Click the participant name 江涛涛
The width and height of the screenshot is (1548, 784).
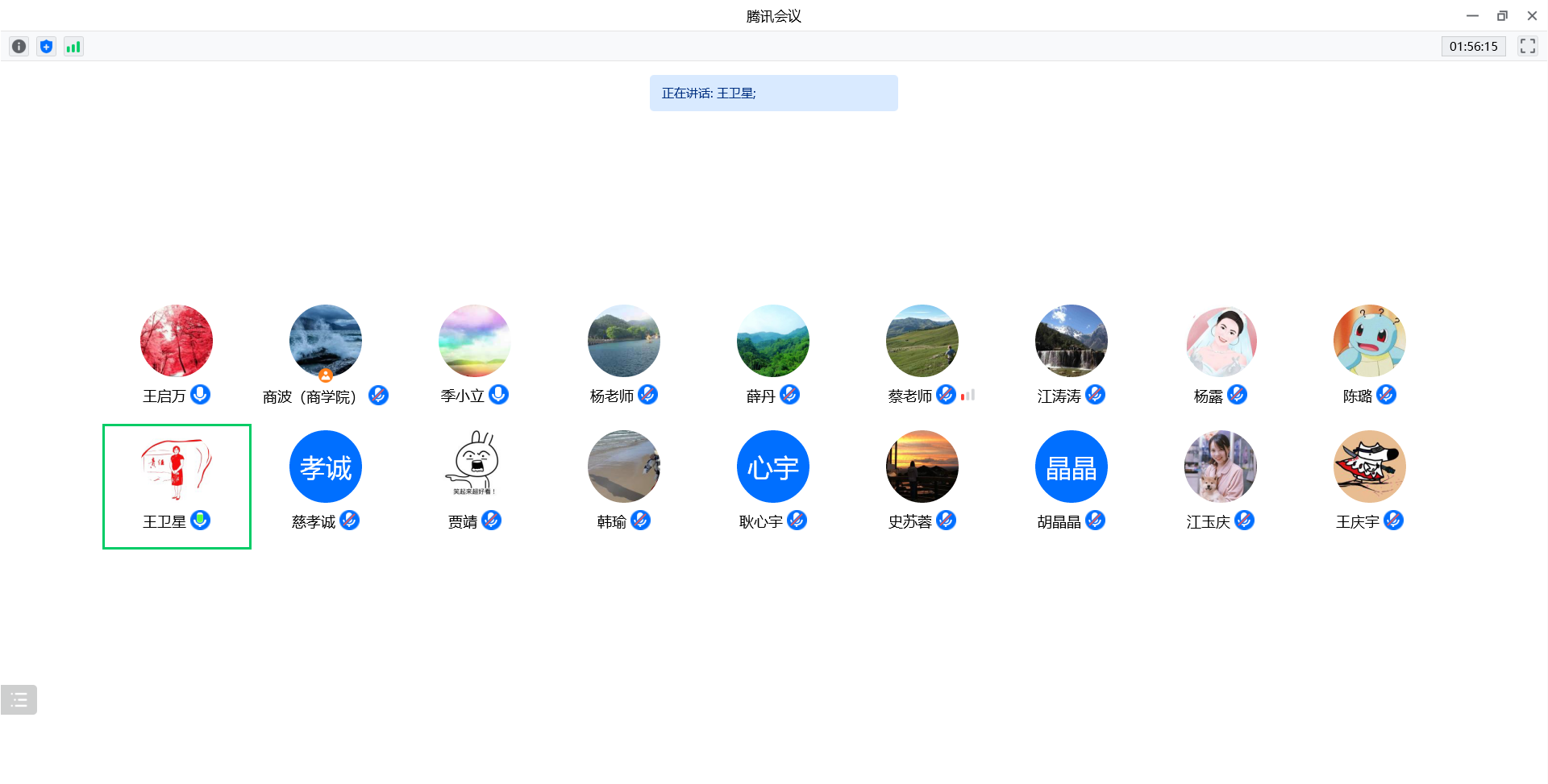click(1059, 396)
